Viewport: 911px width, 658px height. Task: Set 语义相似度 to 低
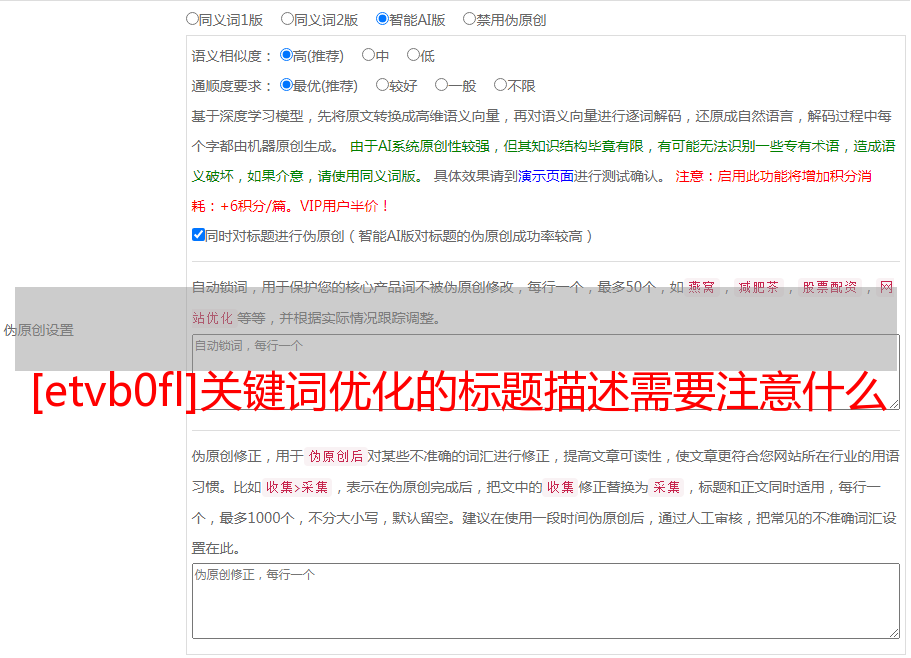pyautogui.click(x=413, y=55)
